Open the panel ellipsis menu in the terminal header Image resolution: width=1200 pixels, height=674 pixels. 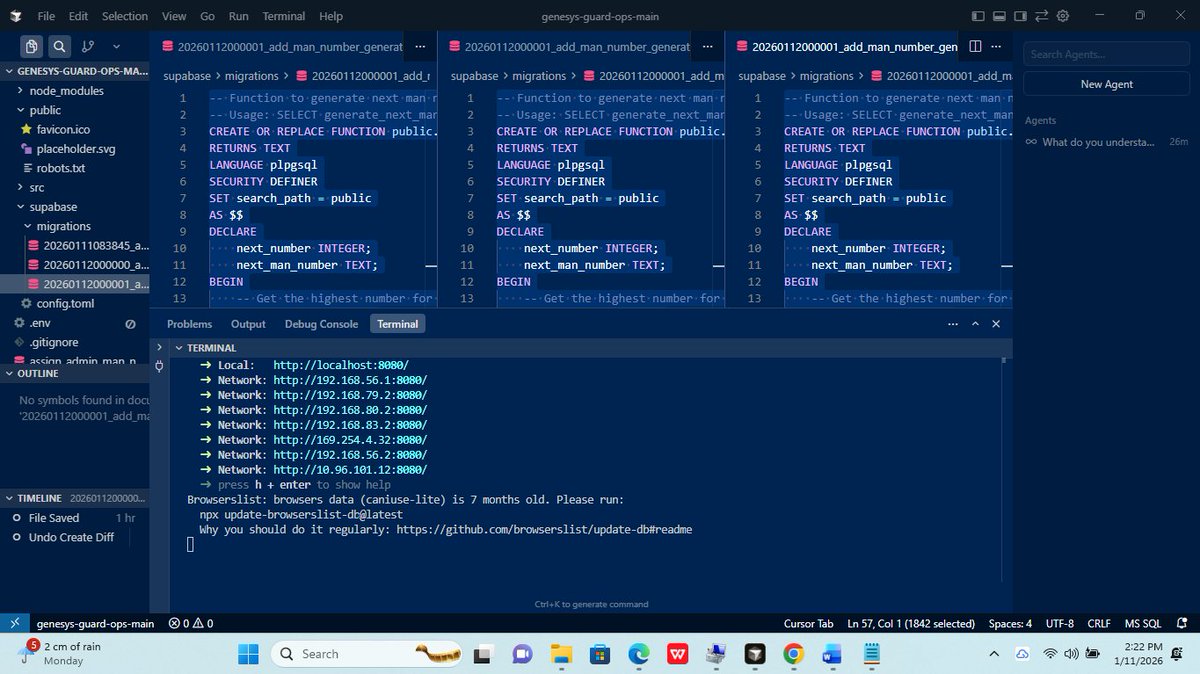[951, 324]
